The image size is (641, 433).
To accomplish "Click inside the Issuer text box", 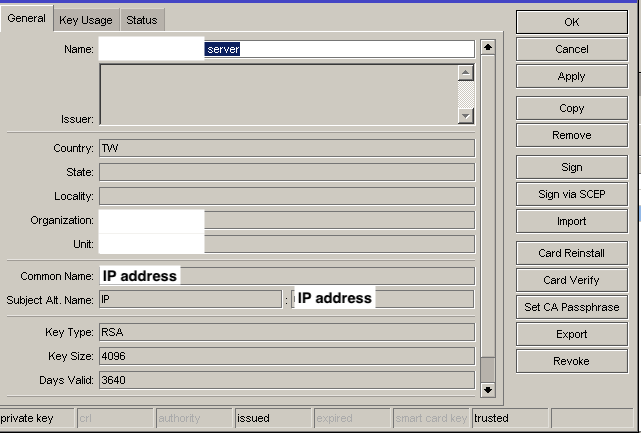I will [279, 94].
